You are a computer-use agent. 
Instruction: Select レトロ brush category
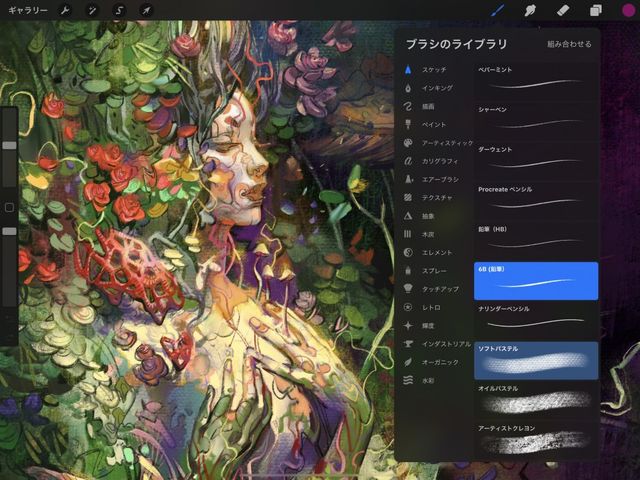coord(431,307)
